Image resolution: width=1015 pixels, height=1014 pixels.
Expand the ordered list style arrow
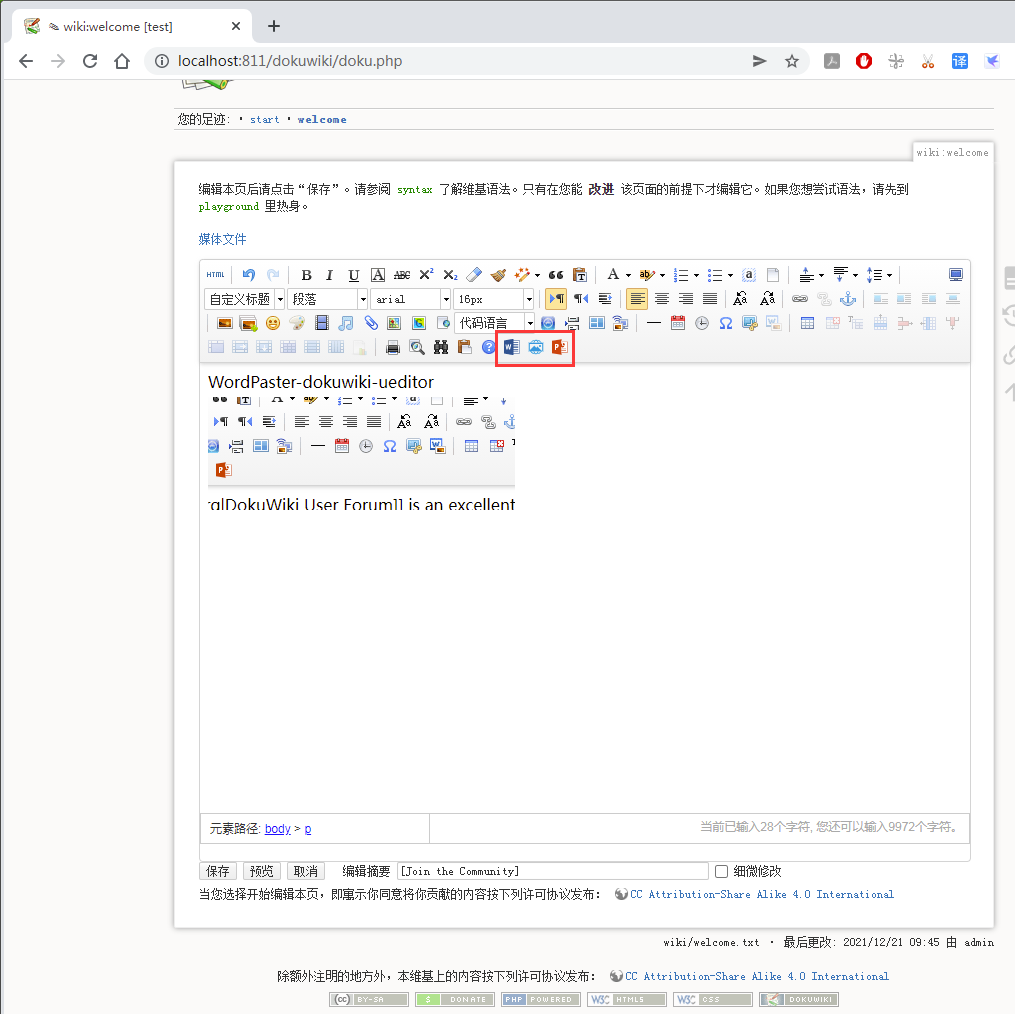(697, 275)
